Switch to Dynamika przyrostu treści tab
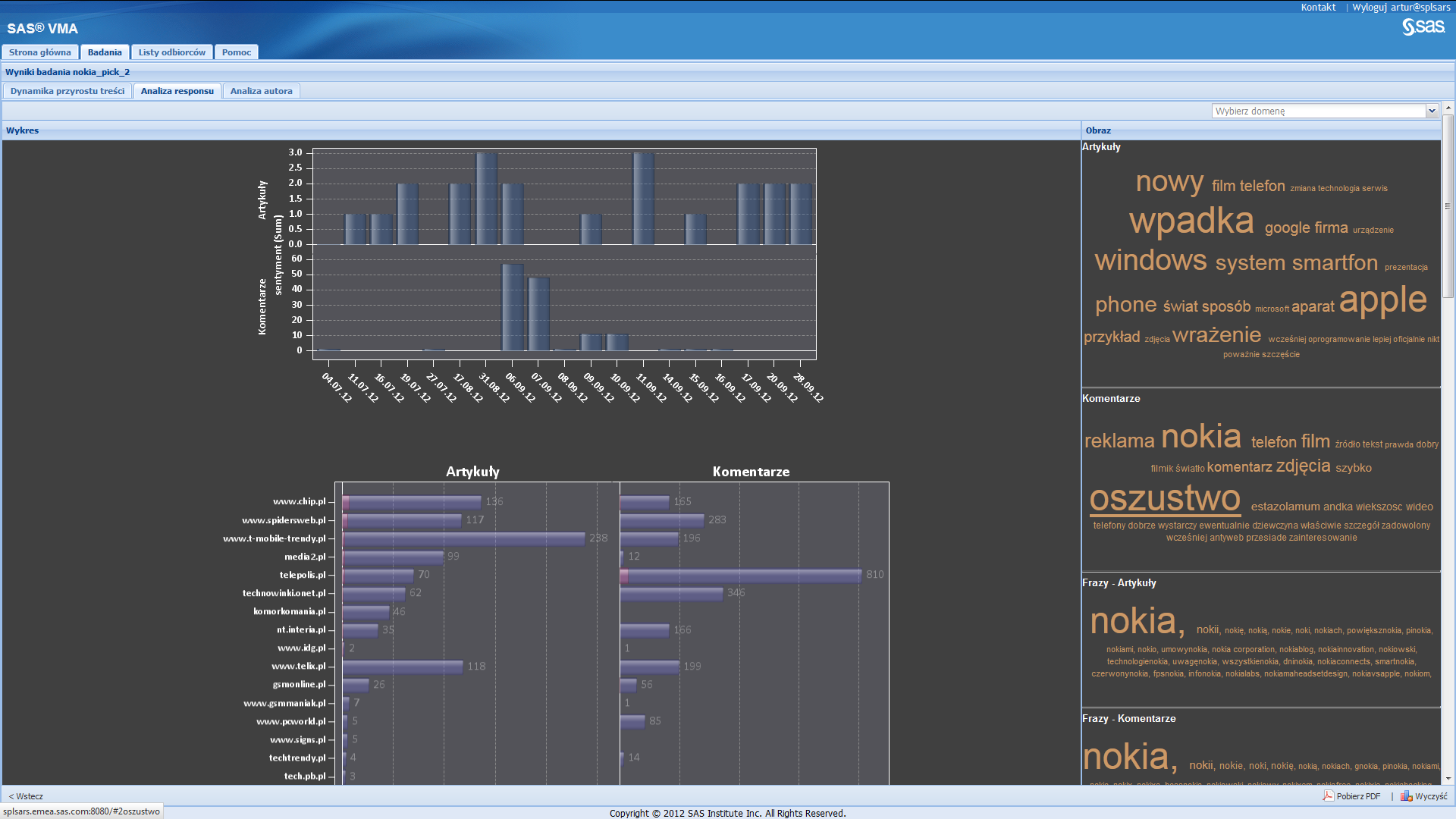Image resolution: width=1456 pixels, height=819 pixels. [x=67, y=91]
